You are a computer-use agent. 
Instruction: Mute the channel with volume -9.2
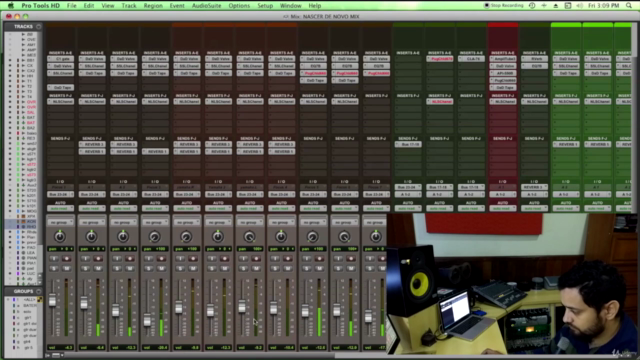tap(256, 268)
